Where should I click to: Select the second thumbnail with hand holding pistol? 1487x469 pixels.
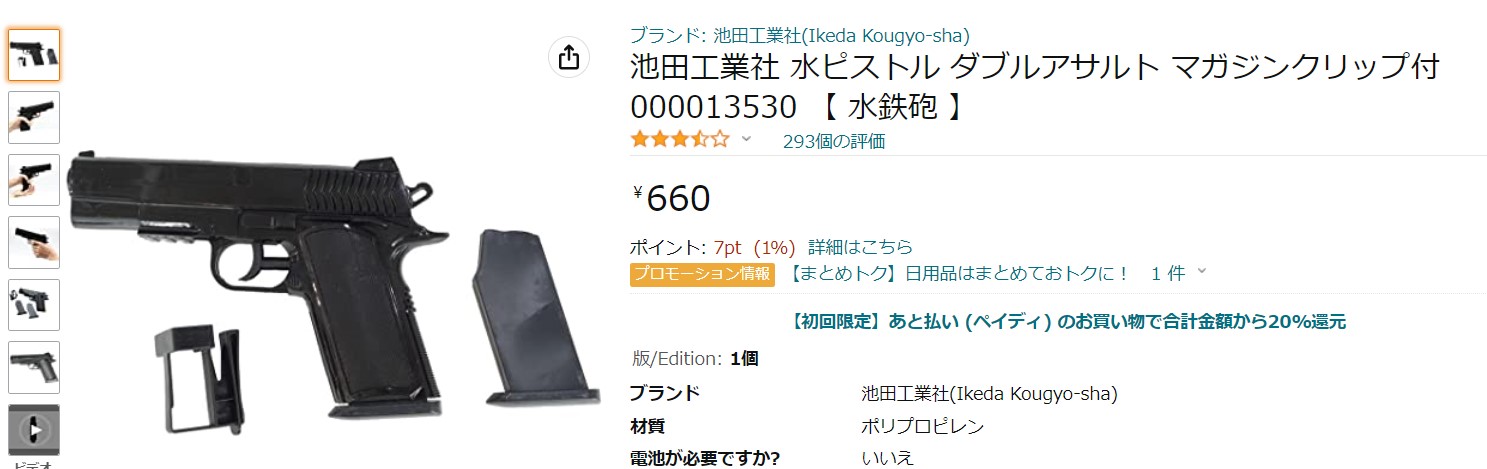click(34, 117)
